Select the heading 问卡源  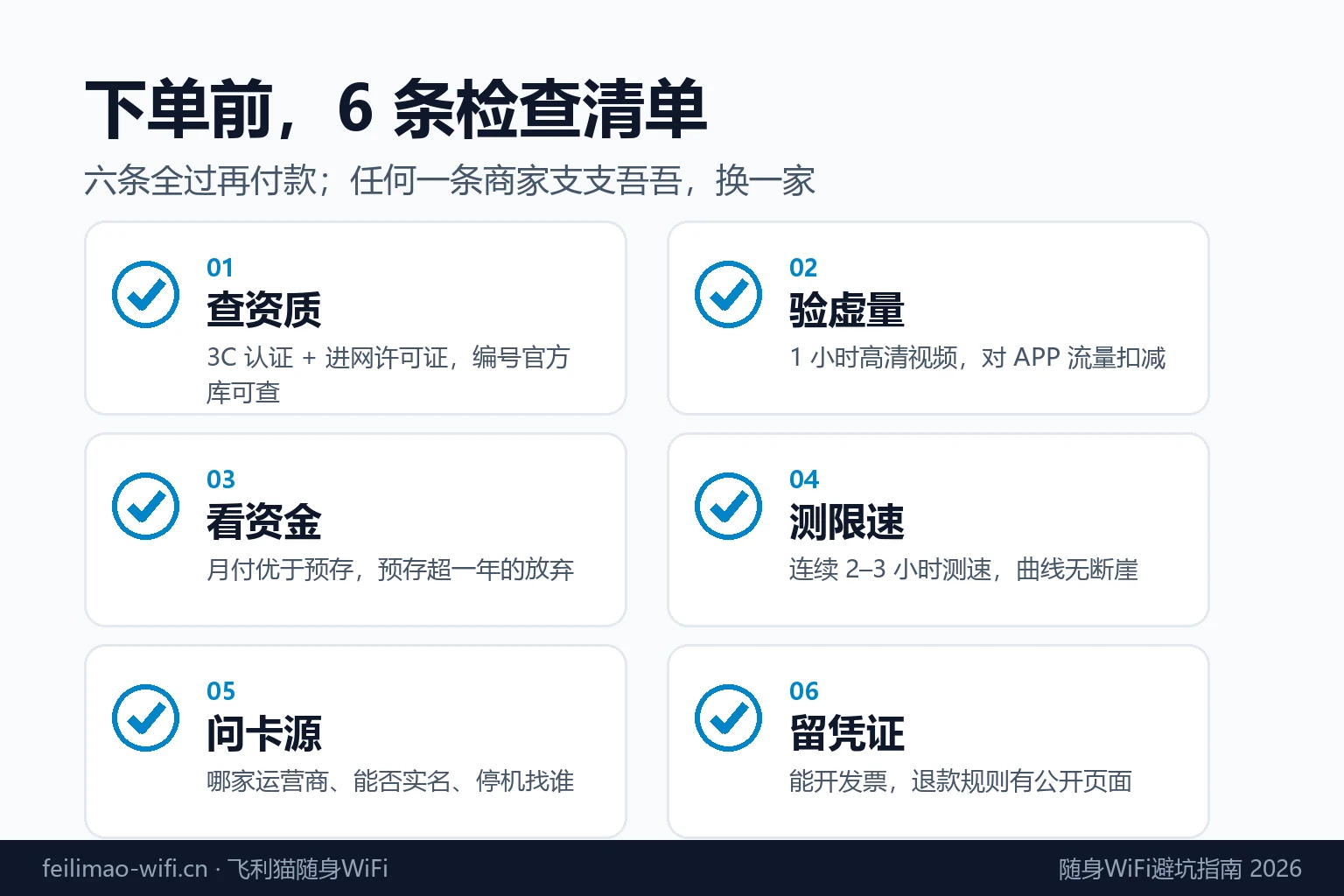pos(264,733)
